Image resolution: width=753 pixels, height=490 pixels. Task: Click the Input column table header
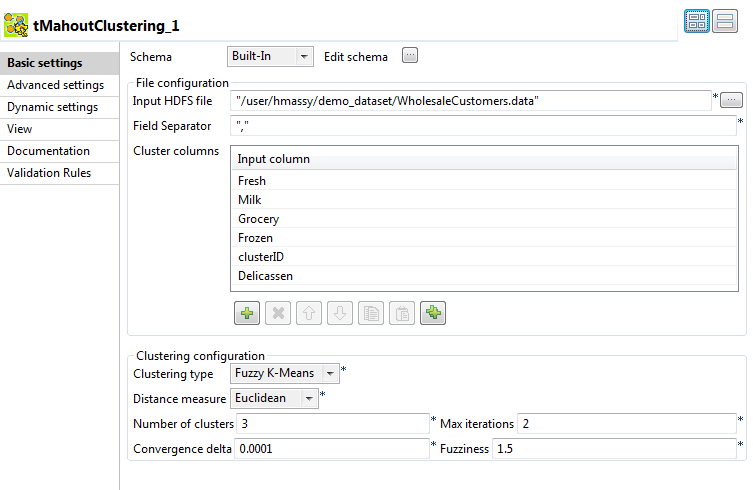pos(484,159)
